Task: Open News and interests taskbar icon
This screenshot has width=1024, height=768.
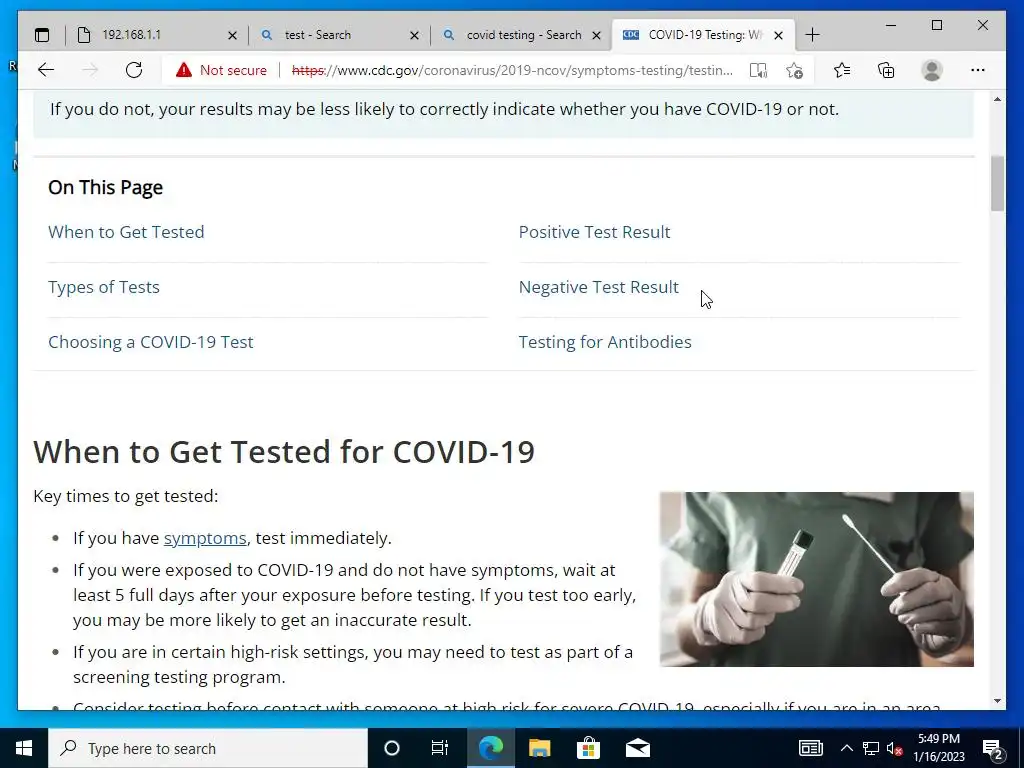Action: [x=810, y=748]
